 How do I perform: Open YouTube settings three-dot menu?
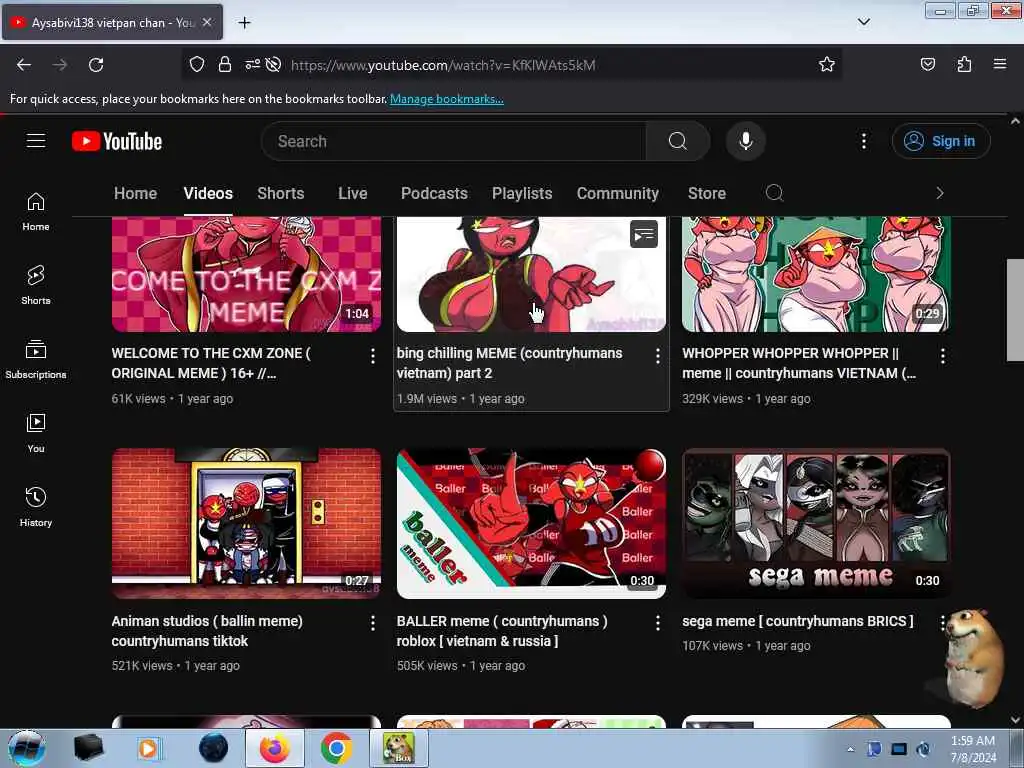pos(863,141)
